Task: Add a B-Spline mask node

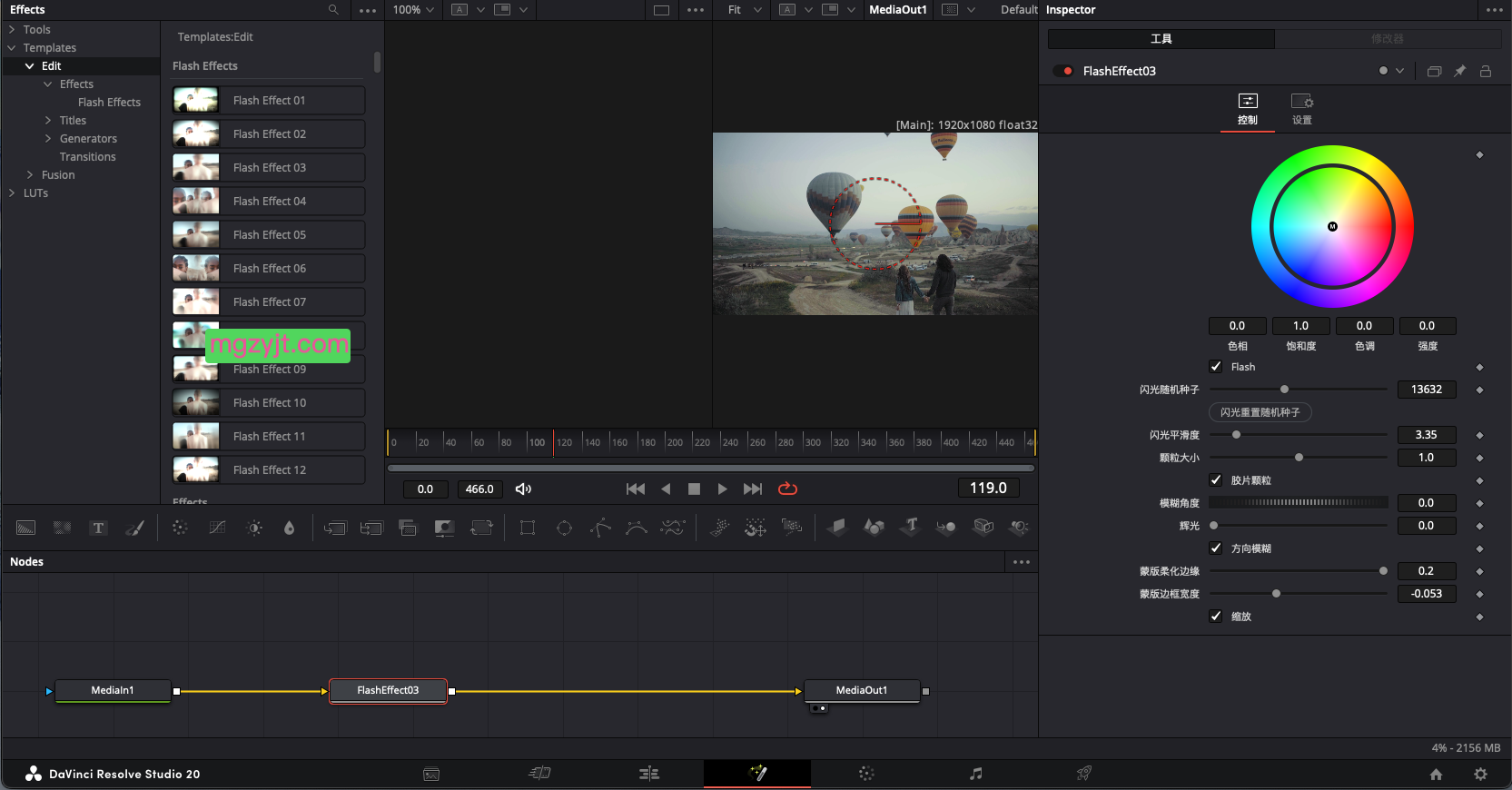Action: coord(637,528)
